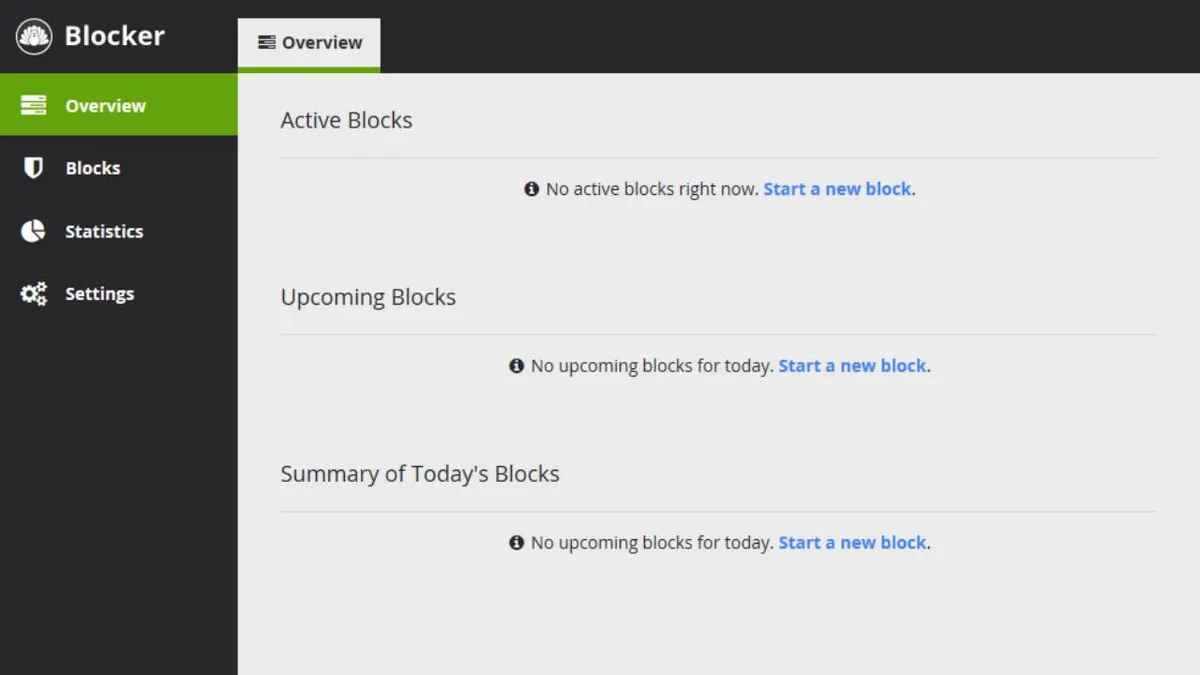Go to the Blocks sidebar label
Viewport: 1200px width, 675px height.
pyautogui.click(x=93, y=168)
